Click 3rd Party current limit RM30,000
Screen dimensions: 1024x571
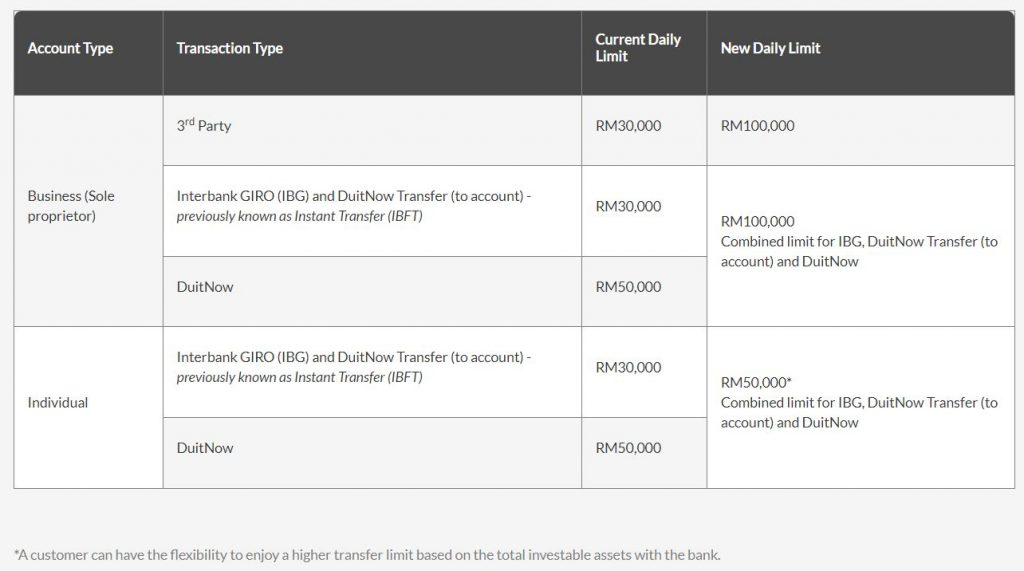[628, 126]
